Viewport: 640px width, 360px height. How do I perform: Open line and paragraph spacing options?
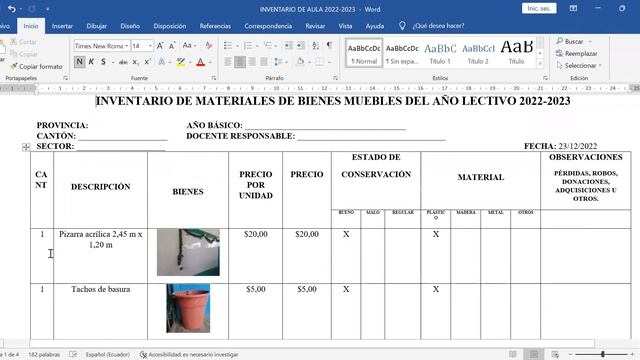tap(278, 62)
